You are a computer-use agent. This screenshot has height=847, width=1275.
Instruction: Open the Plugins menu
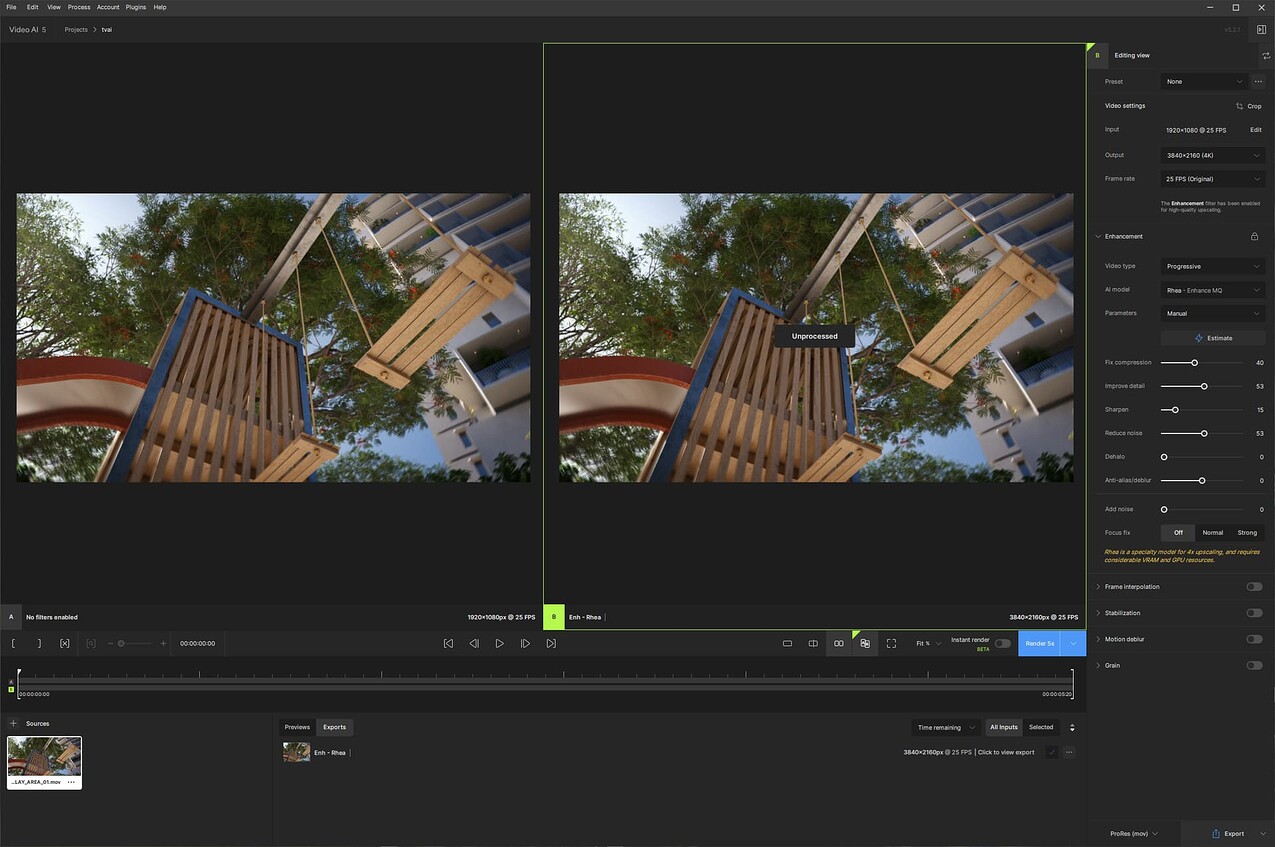(136, 7)
